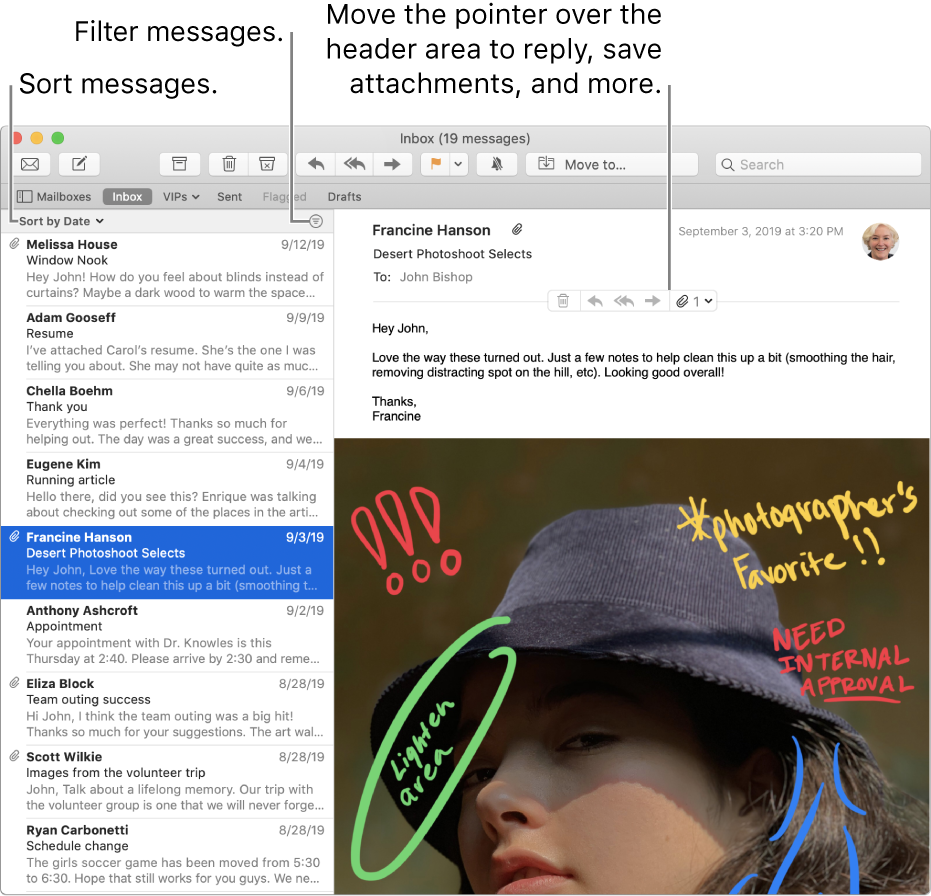Toggle the message filter button
This screenshot has width=931, height=896.
pos(316,221)
